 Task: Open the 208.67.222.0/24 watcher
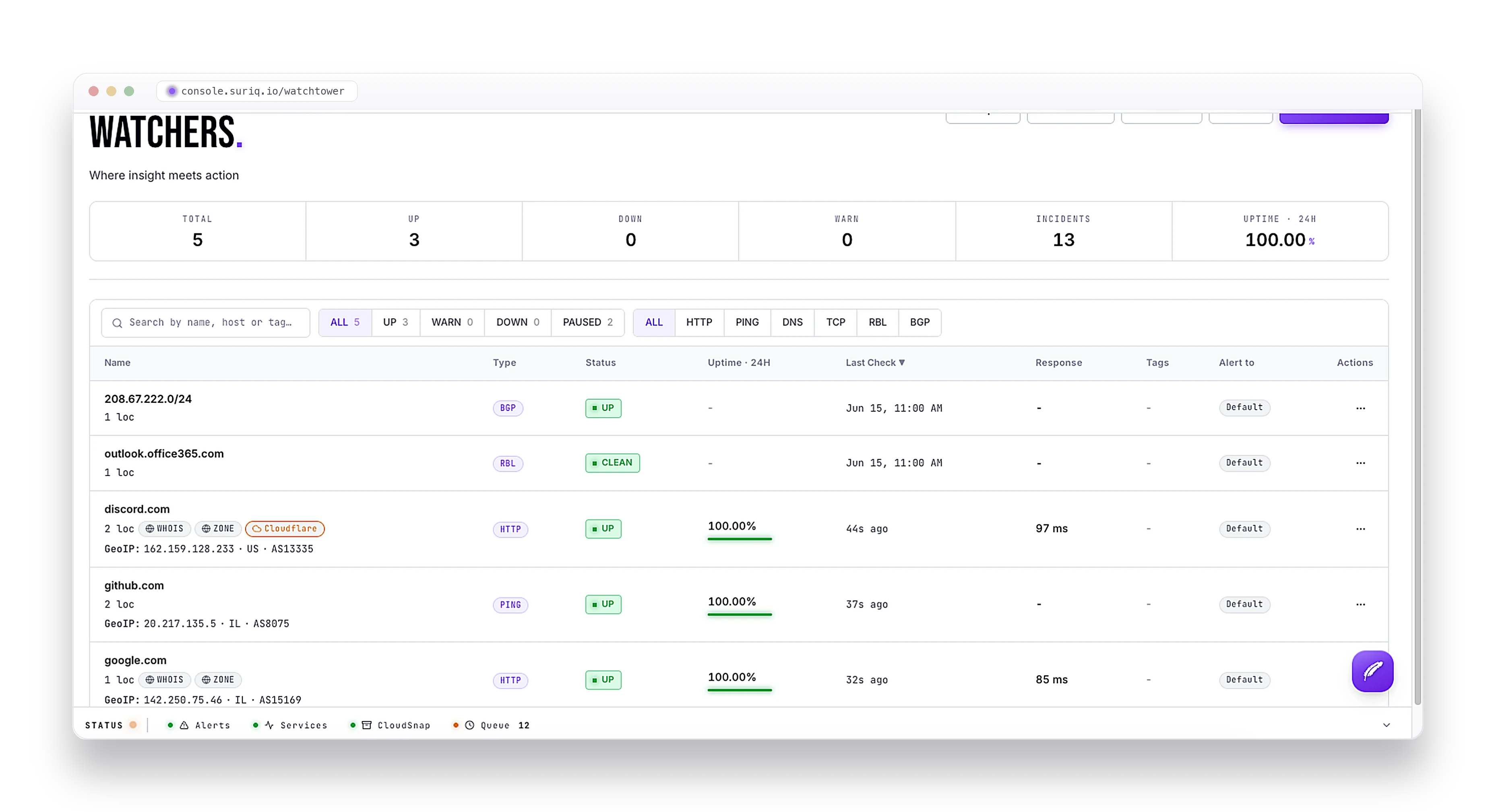click(x=148, y=399)
